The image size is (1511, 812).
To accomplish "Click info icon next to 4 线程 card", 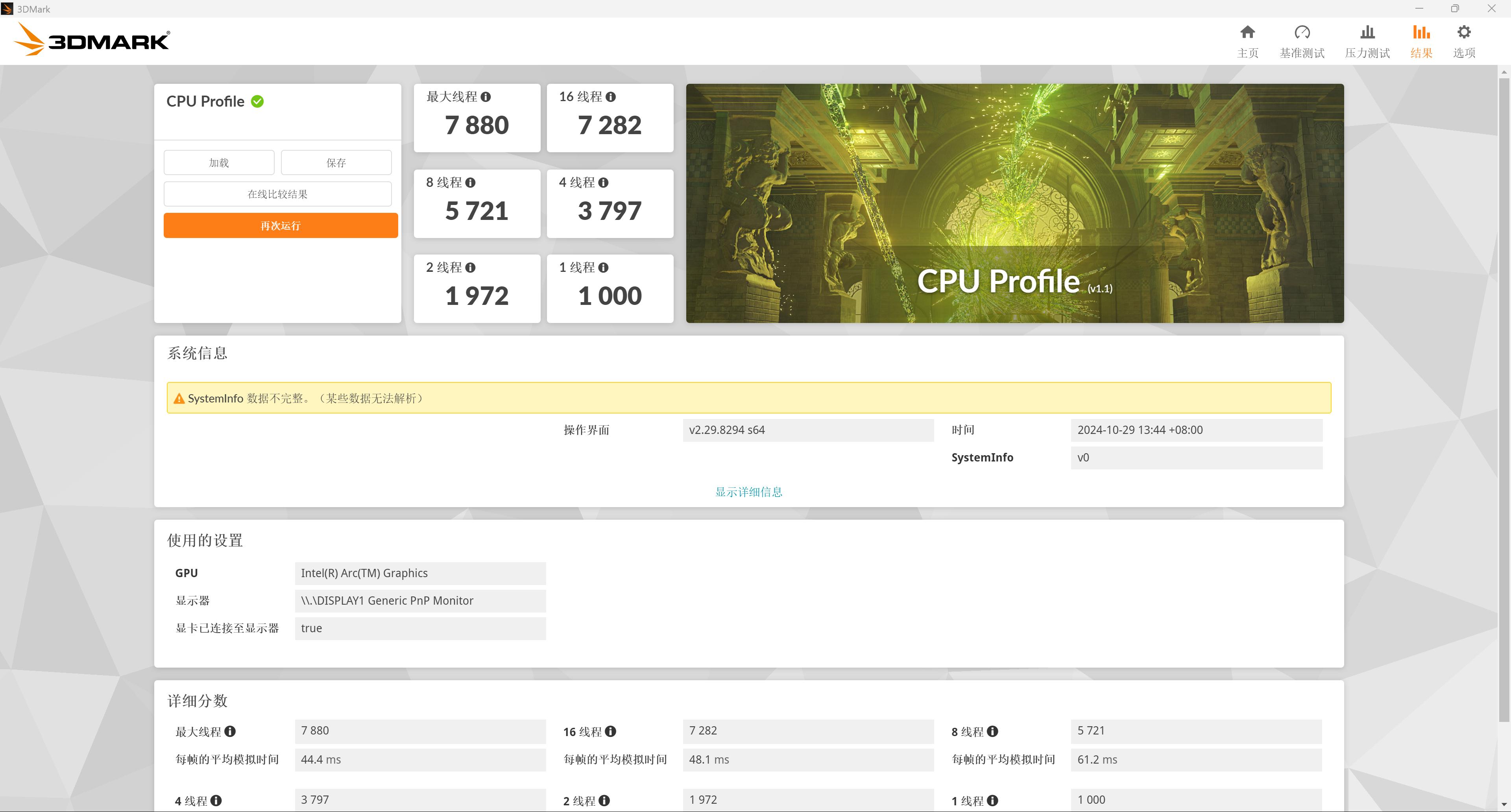I will pyautogui.click(x=603, y=183).
